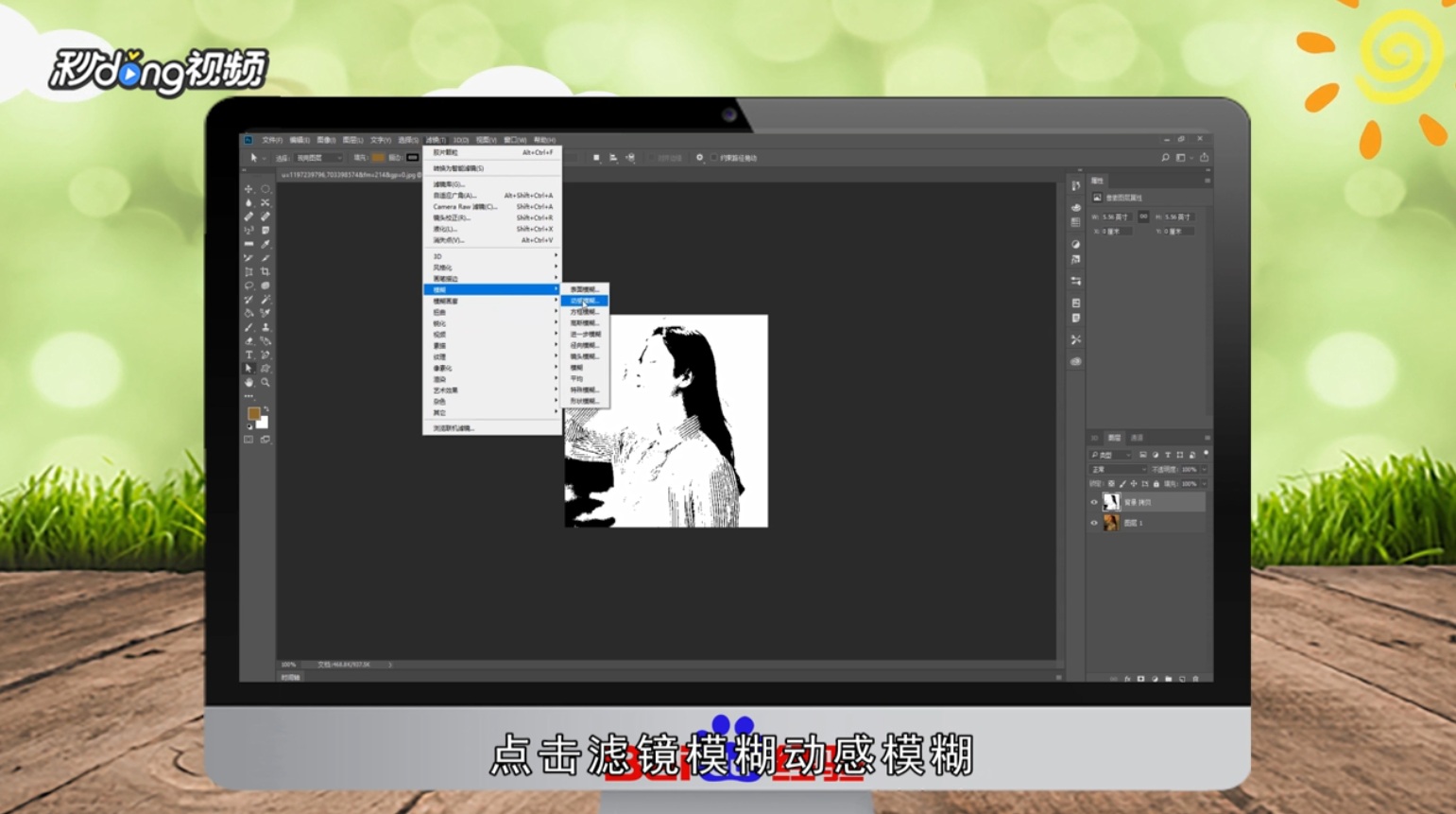This screenshot has height=814, width=1456.
Task: Click the delete layer trash icon
Action: pyautogui.click(x=1196, y=679)
